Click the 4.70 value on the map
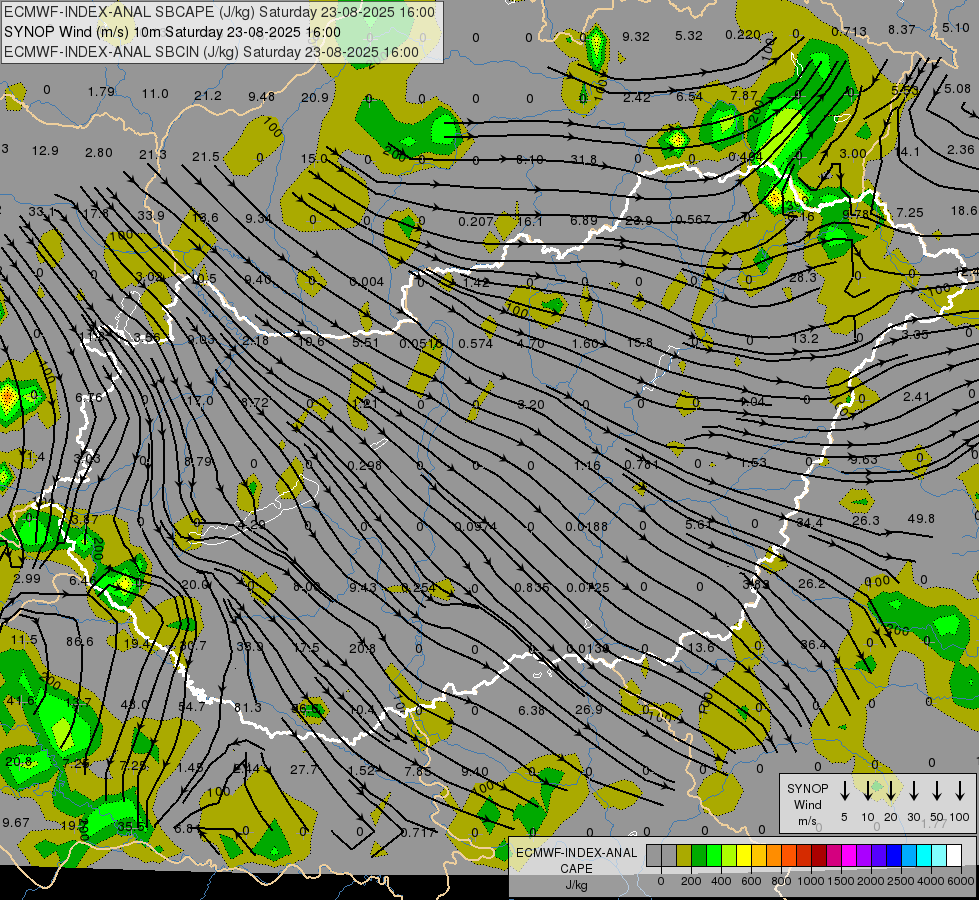Viewport: 979px width, 900px height. click(532, 343)
